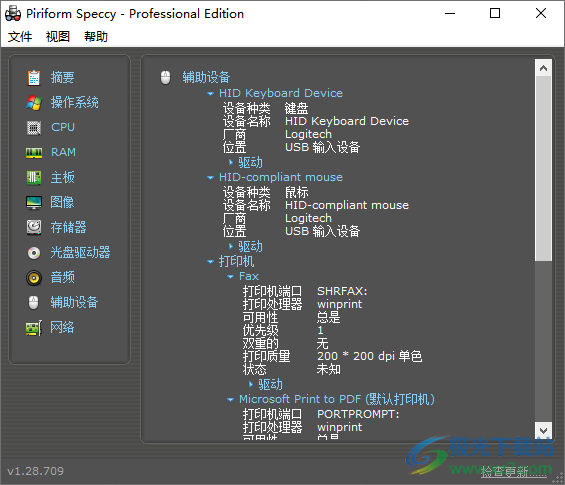This screenshot has height=485, width=565.
Task: Collapse the Fax printer node
Action: tap(231, 277)
